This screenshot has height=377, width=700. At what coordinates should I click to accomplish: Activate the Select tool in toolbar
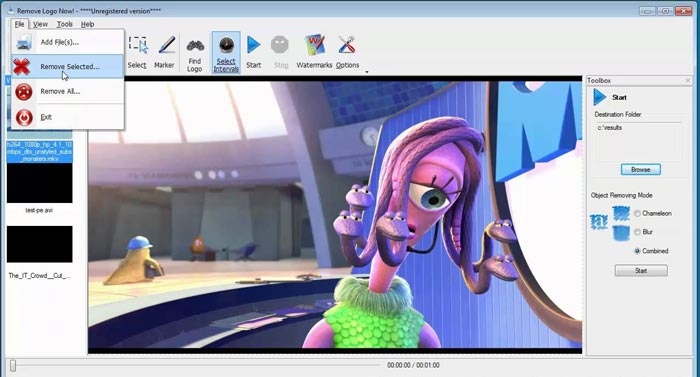137,53
